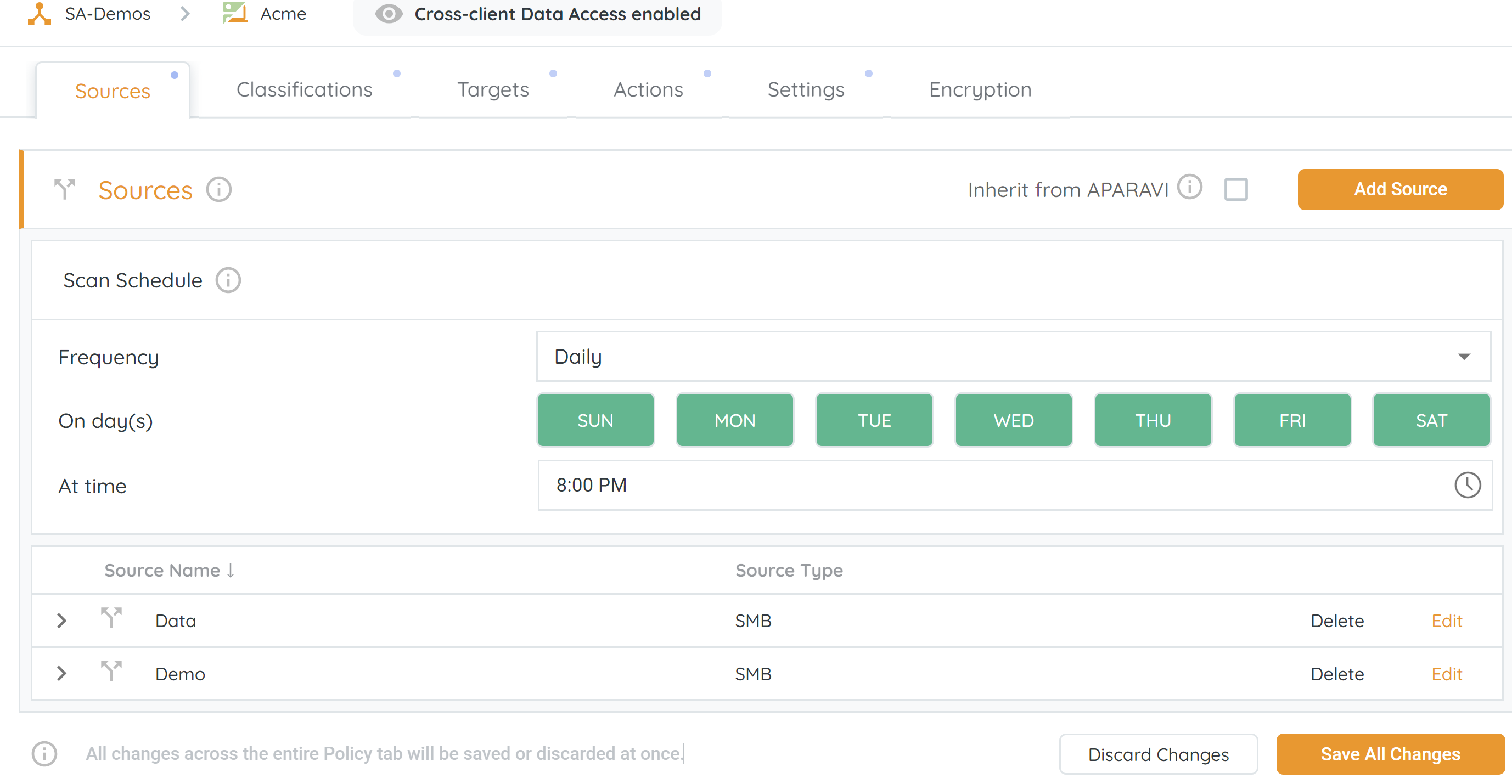
Task: Click the eye icon for cross-client access
Action: click(x=389, y=14)
